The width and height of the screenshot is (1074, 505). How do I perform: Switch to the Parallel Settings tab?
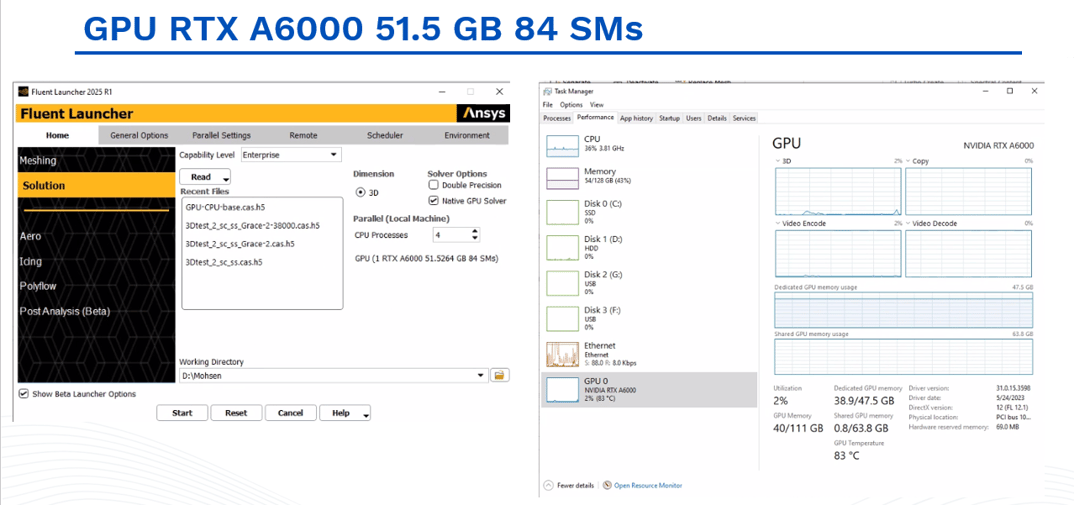click(221, 135)
